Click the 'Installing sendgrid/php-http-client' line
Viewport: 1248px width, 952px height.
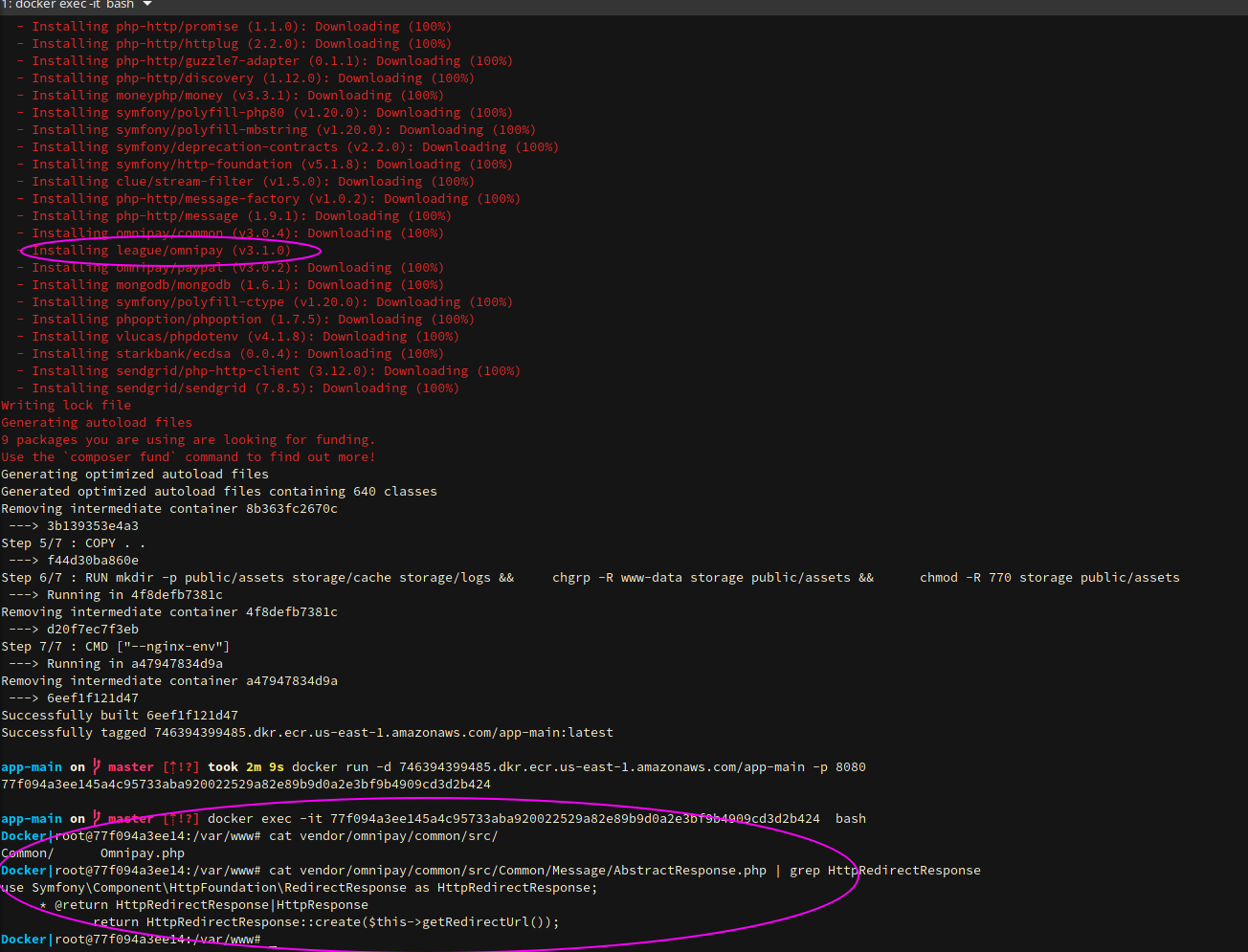pos(268,371)
